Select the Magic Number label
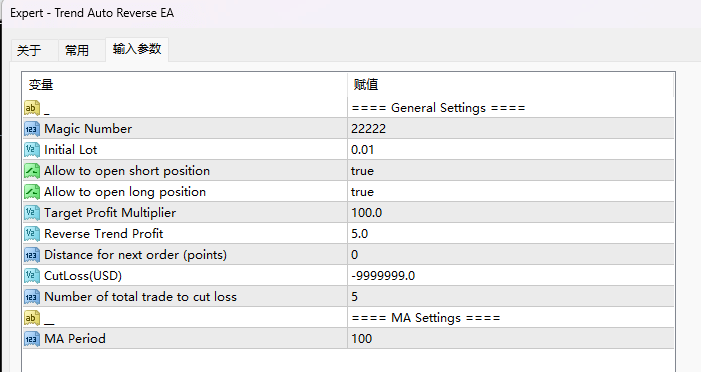The height and width of the screenshot is (372, 701). click(x=88, y=129)
